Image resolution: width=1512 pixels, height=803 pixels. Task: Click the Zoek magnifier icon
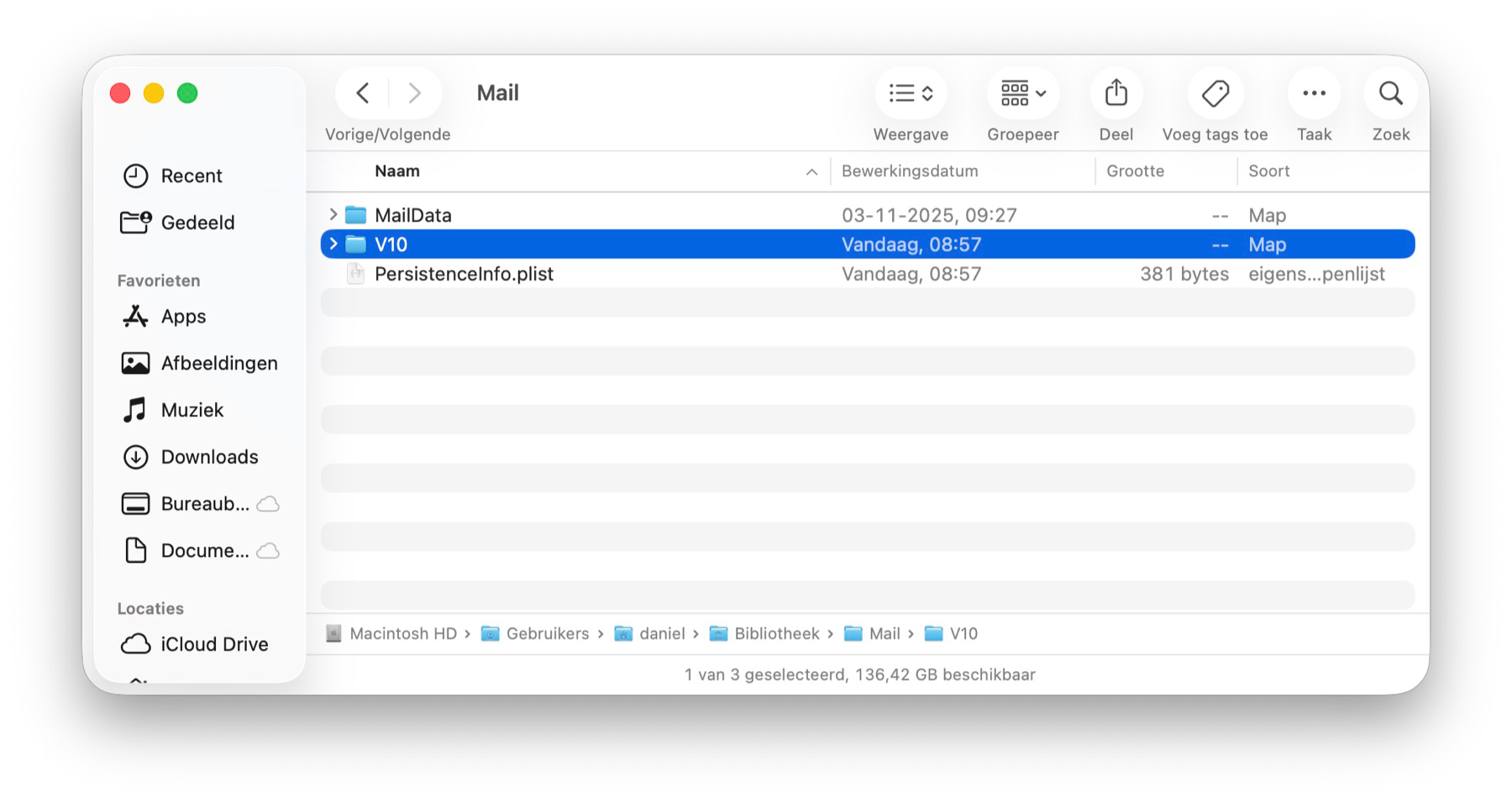coord(1391,92)
